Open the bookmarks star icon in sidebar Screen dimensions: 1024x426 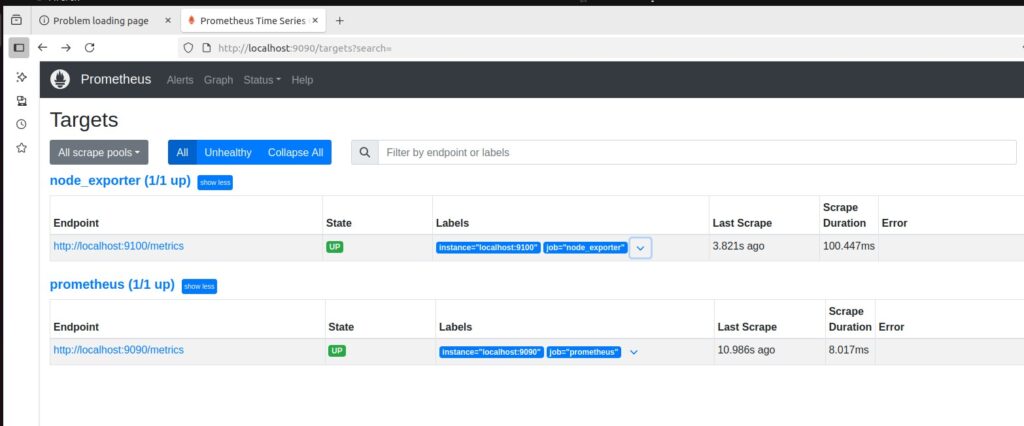click(x=21, y=148)
